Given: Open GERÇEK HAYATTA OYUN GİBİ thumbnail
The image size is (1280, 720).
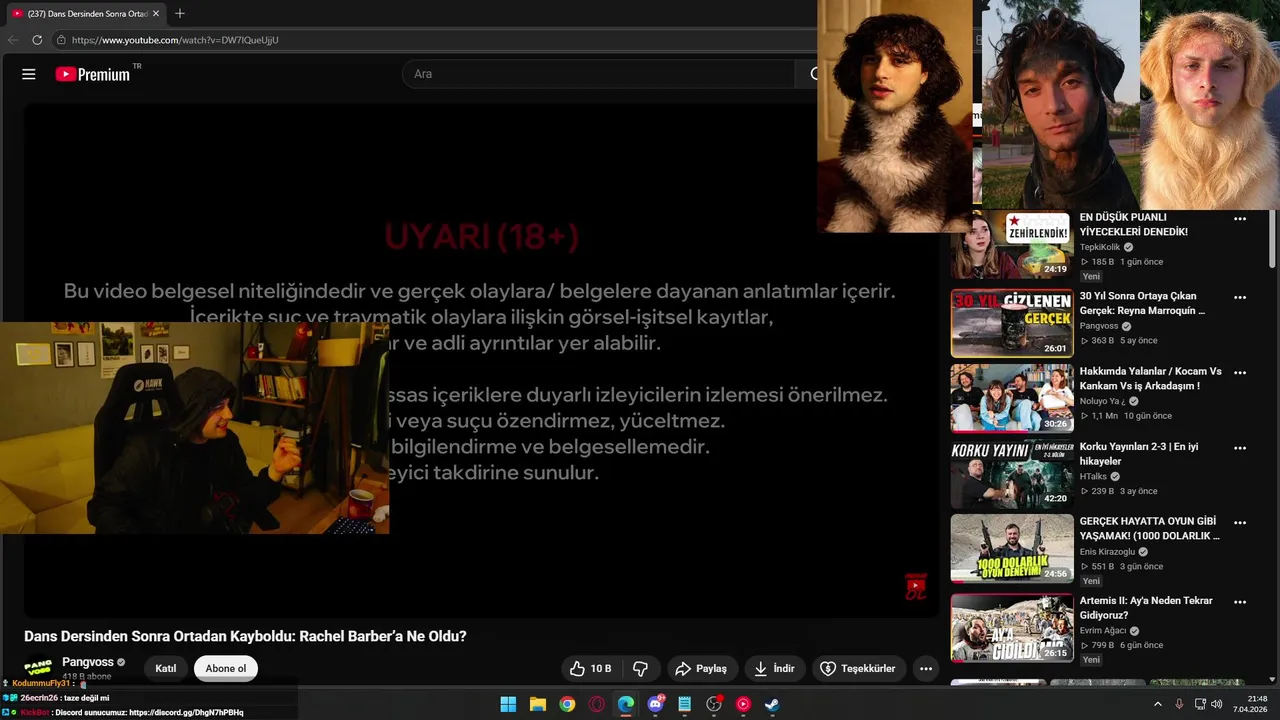Looking at the screenshot, I should point(1012,548).
